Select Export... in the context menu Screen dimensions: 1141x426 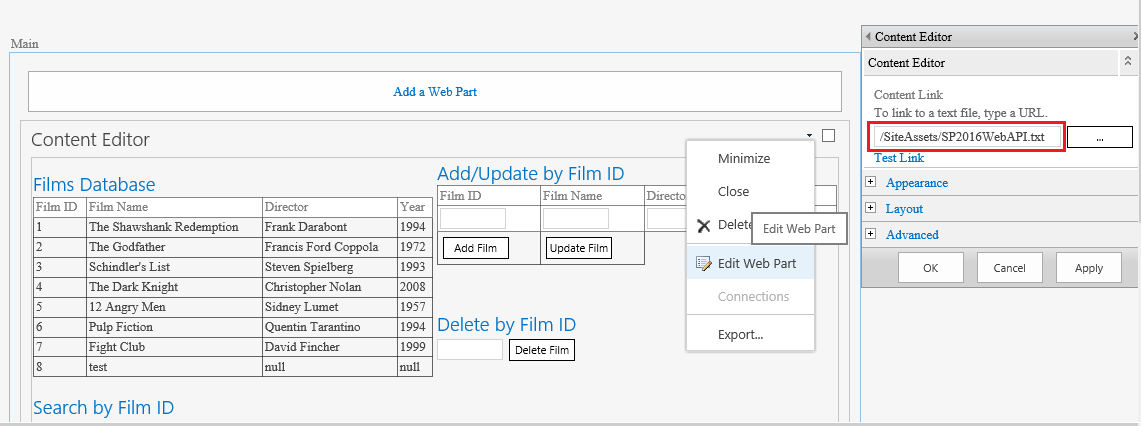(x=740, y=335)
